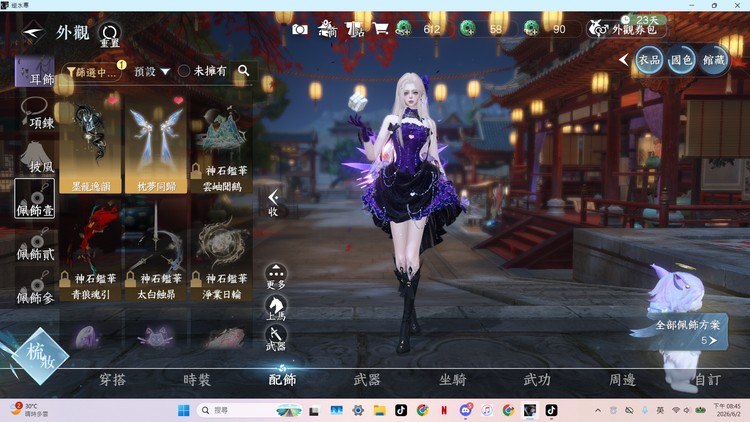
Task: Open the 更多 more options button
Action: pos(276,276)
